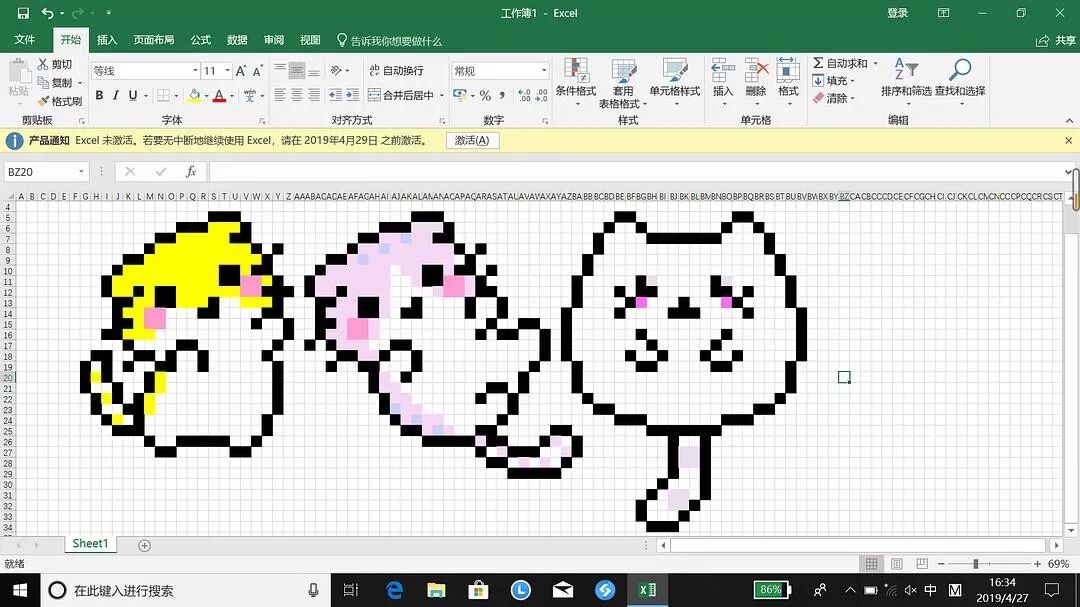Toggle Bold formatting
1080x607 pixels.
coord(99,95)
